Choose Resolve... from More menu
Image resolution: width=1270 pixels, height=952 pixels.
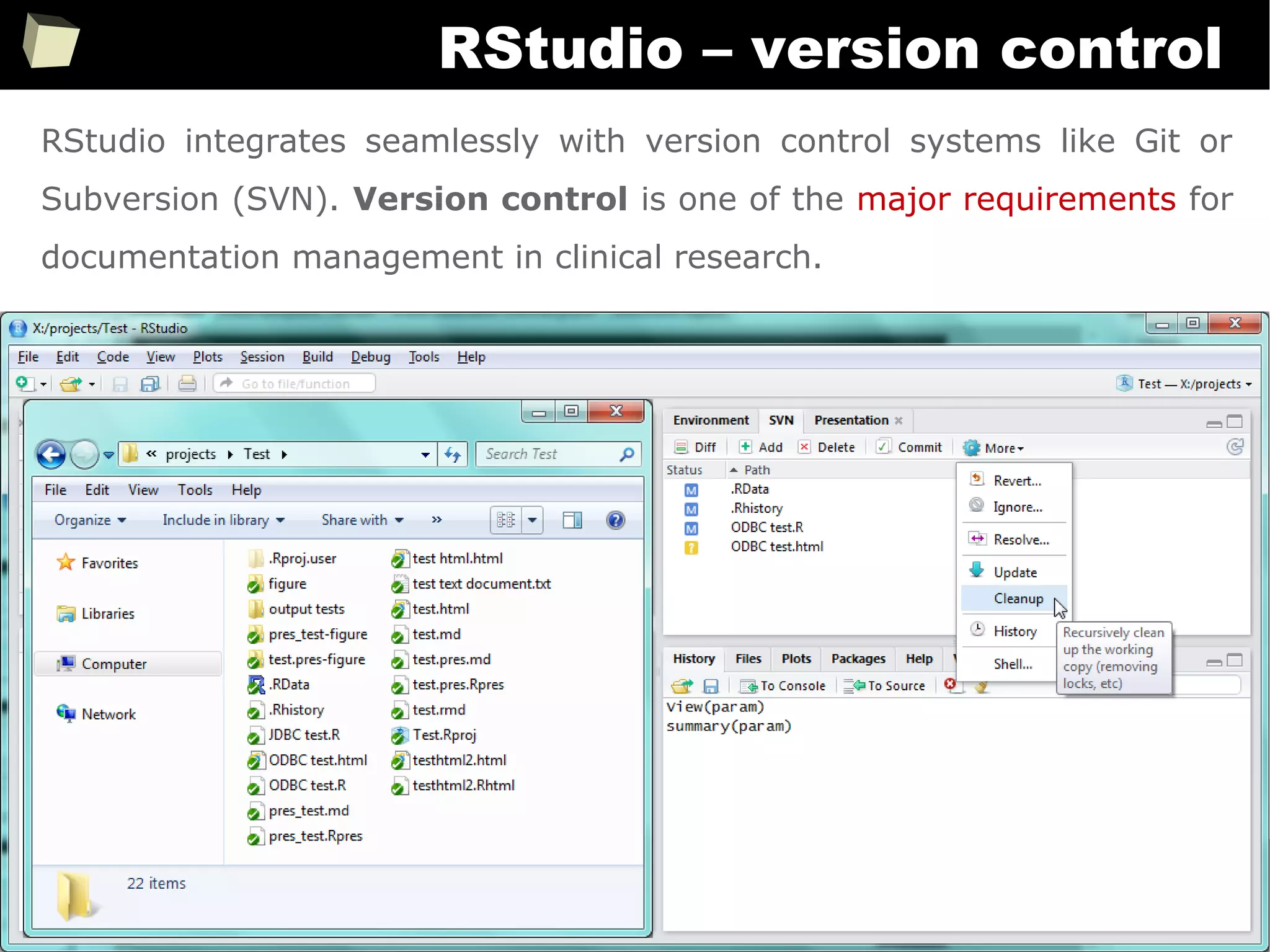[x=1014, y=540]
